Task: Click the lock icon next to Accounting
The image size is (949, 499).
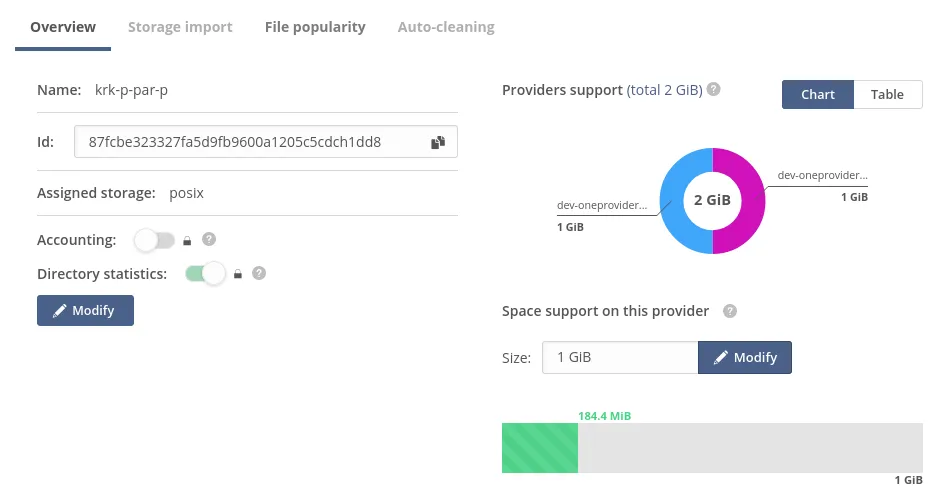Action: (187, 240)
